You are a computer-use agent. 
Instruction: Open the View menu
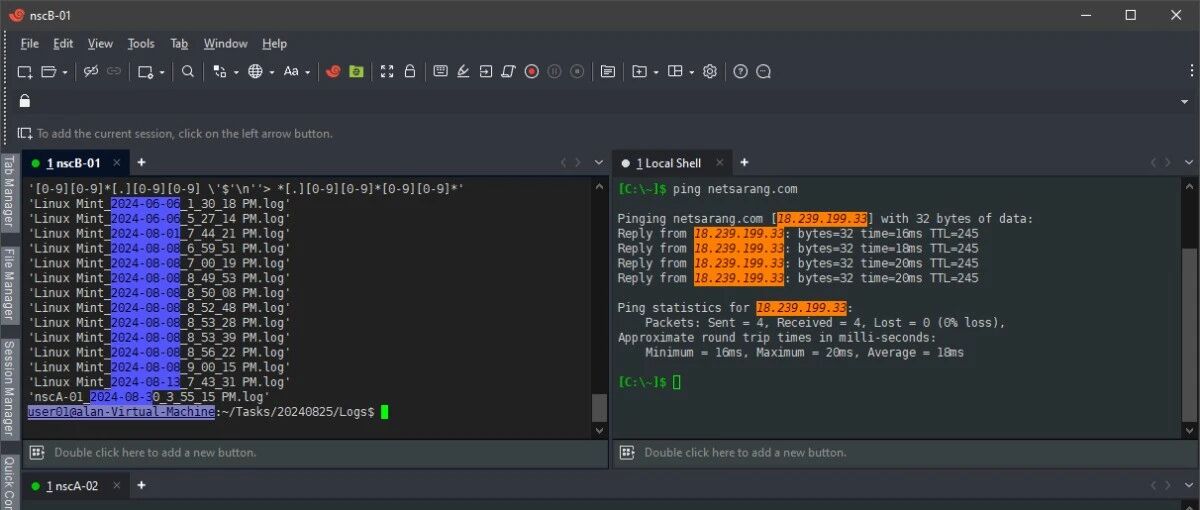click(x=100, y=44)
